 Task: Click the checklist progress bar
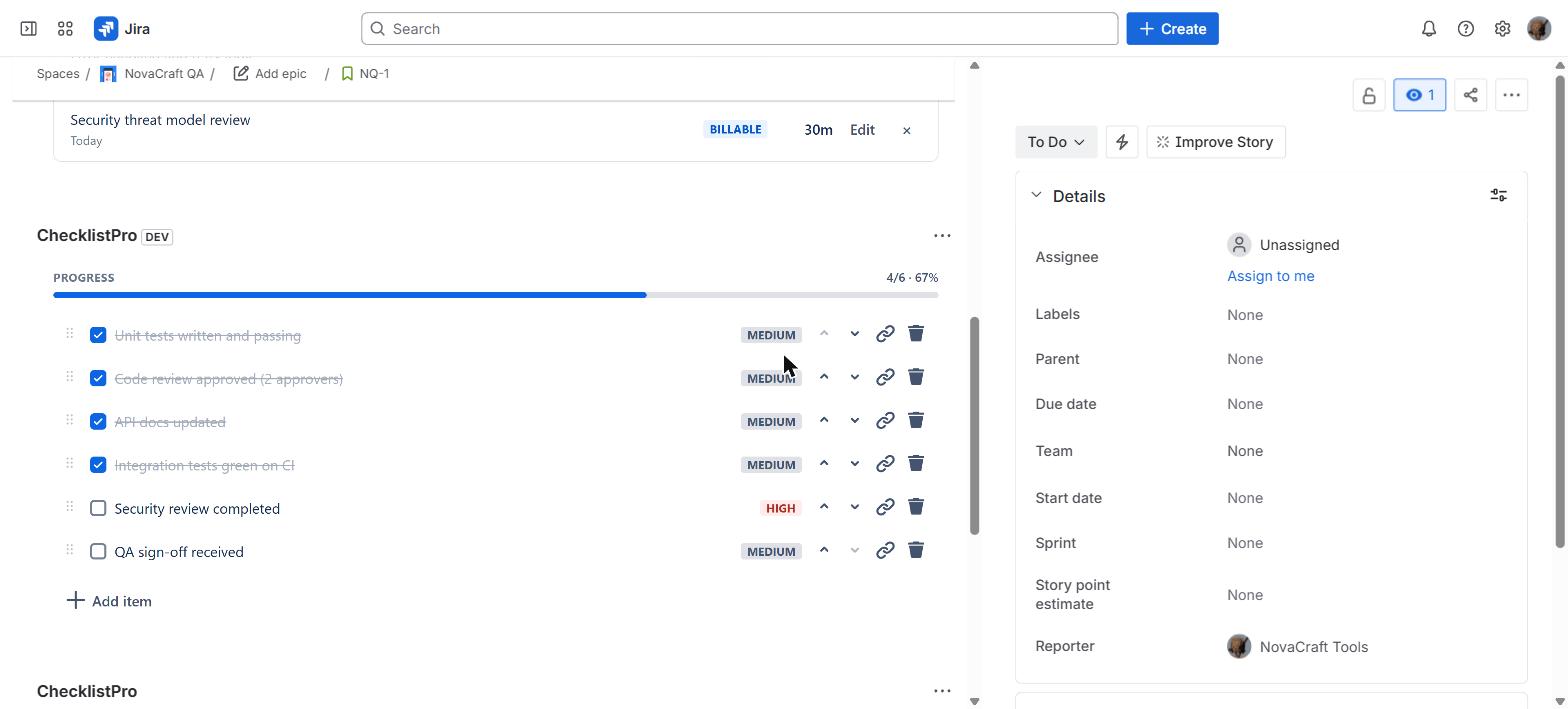coord(496,295)
